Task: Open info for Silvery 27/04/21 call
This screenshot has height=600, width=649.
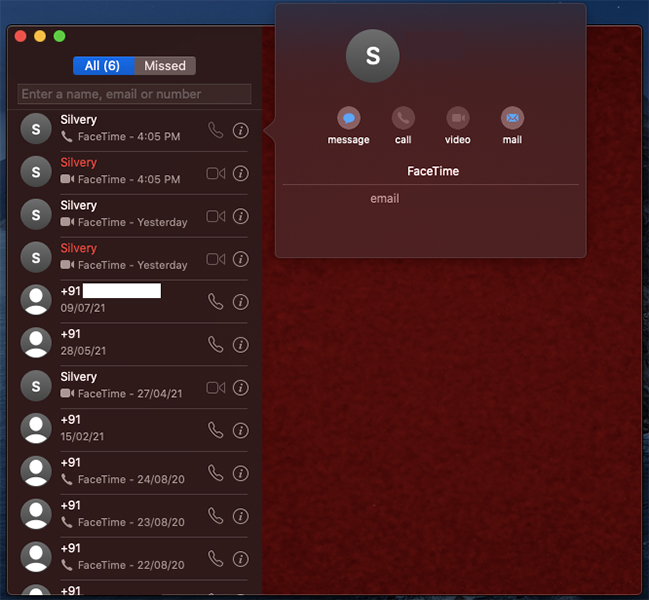Action: point(240,388)
